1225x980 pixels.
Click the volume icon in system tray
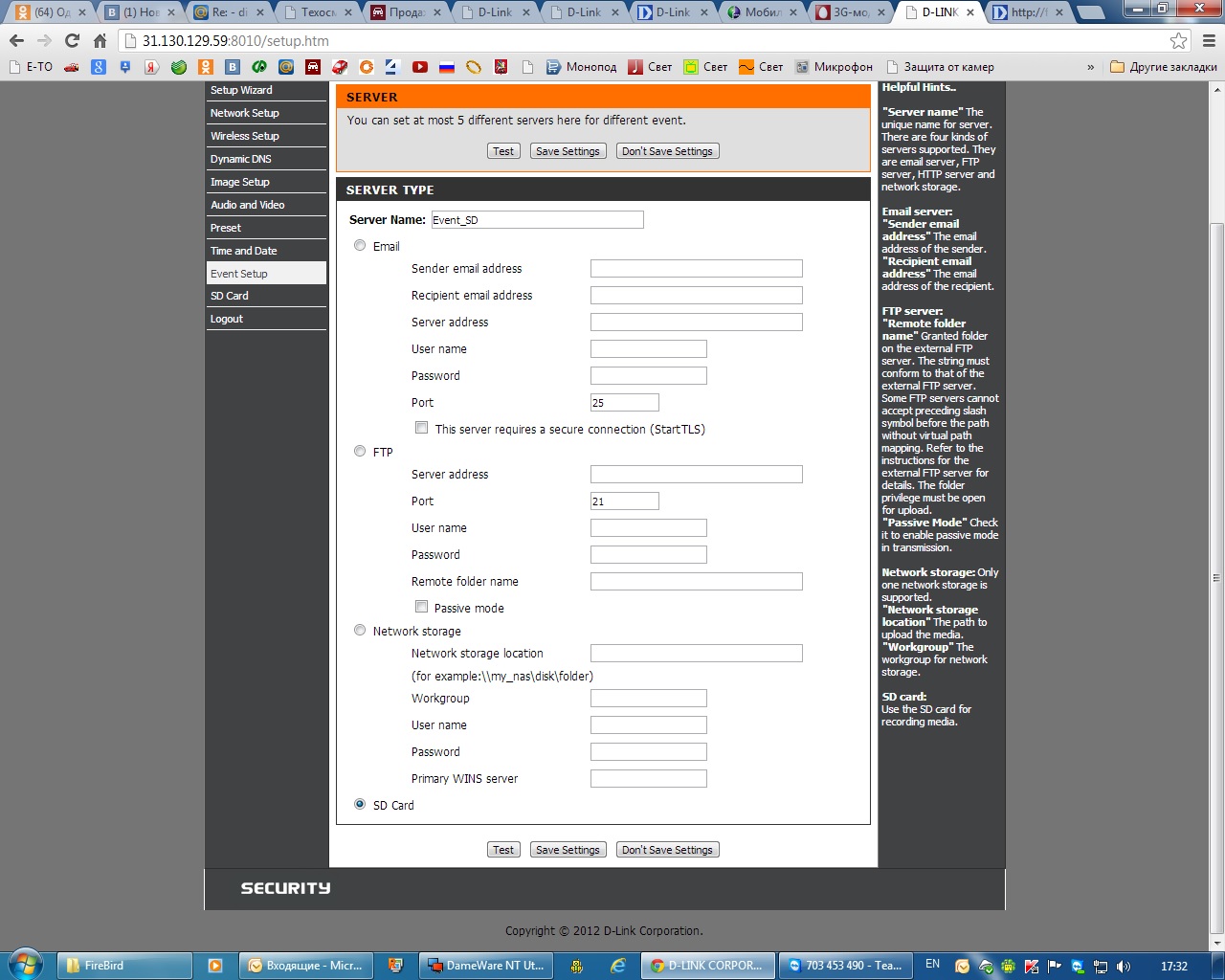point(1123,966)
